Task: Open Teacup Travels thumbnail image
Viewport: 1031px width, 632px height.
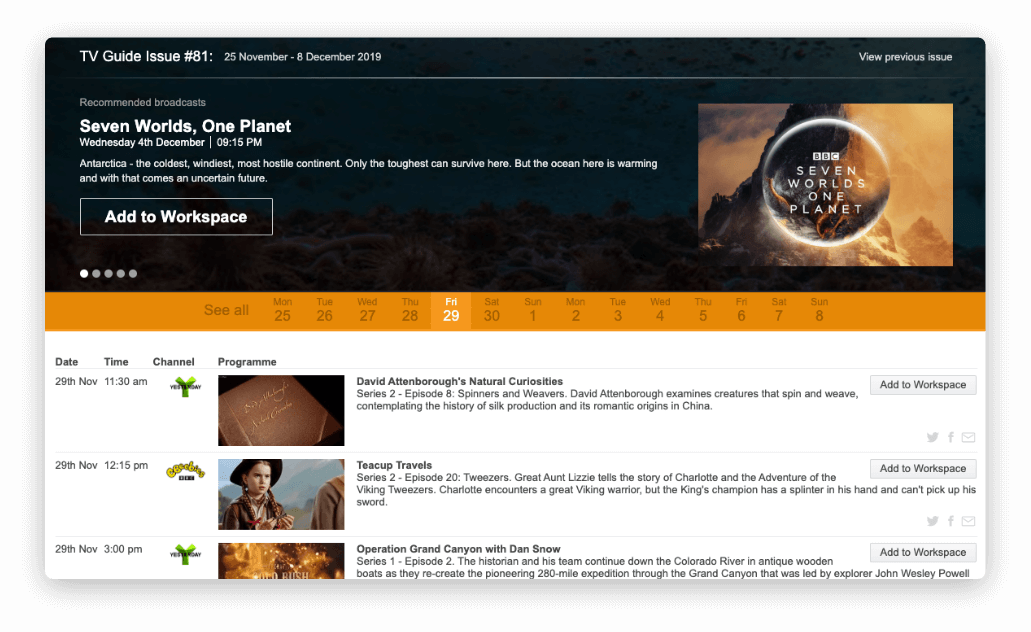Action: 281,495
